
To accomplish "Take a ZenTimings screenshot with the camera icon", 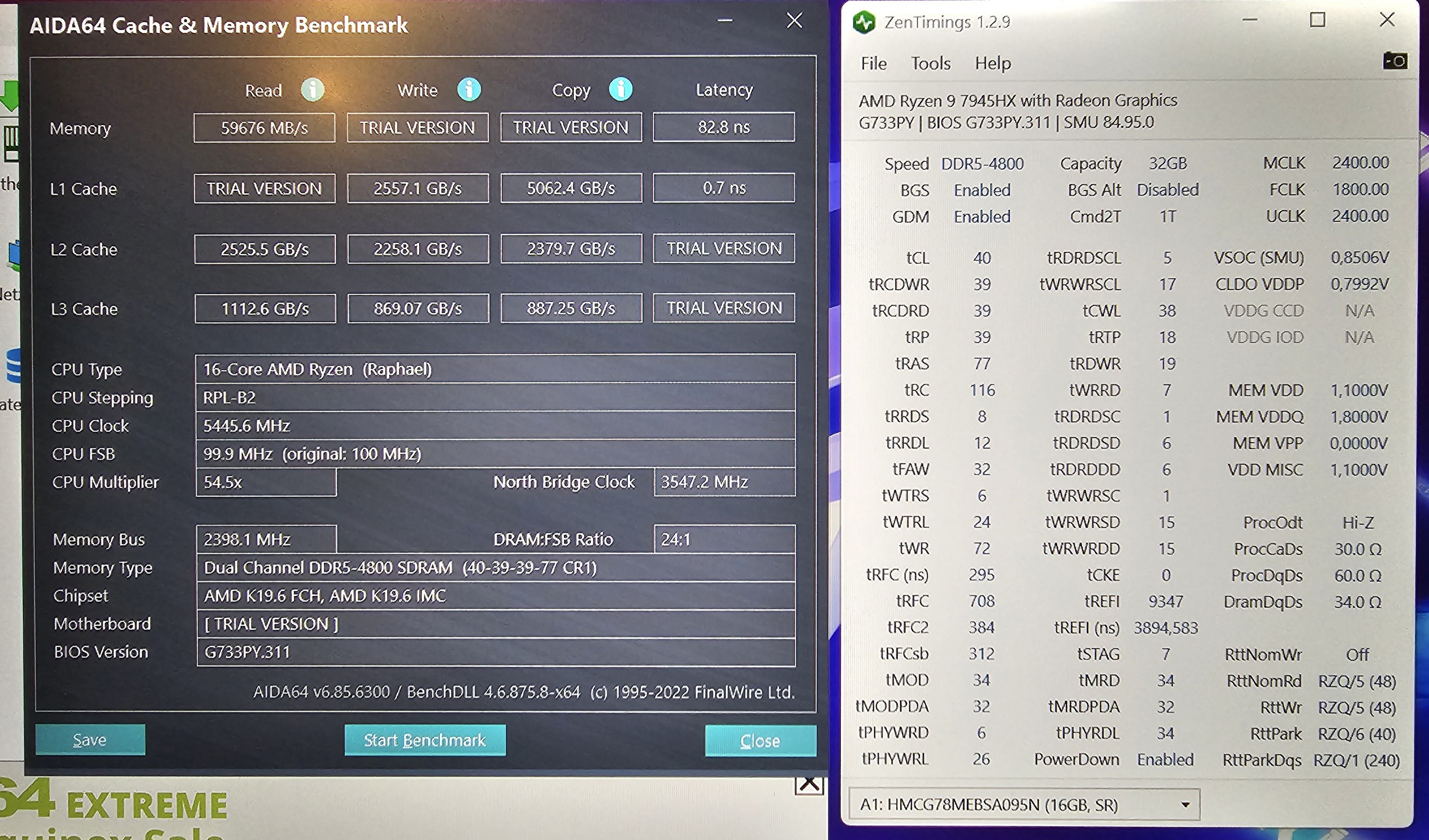I will click(1395, 60).
